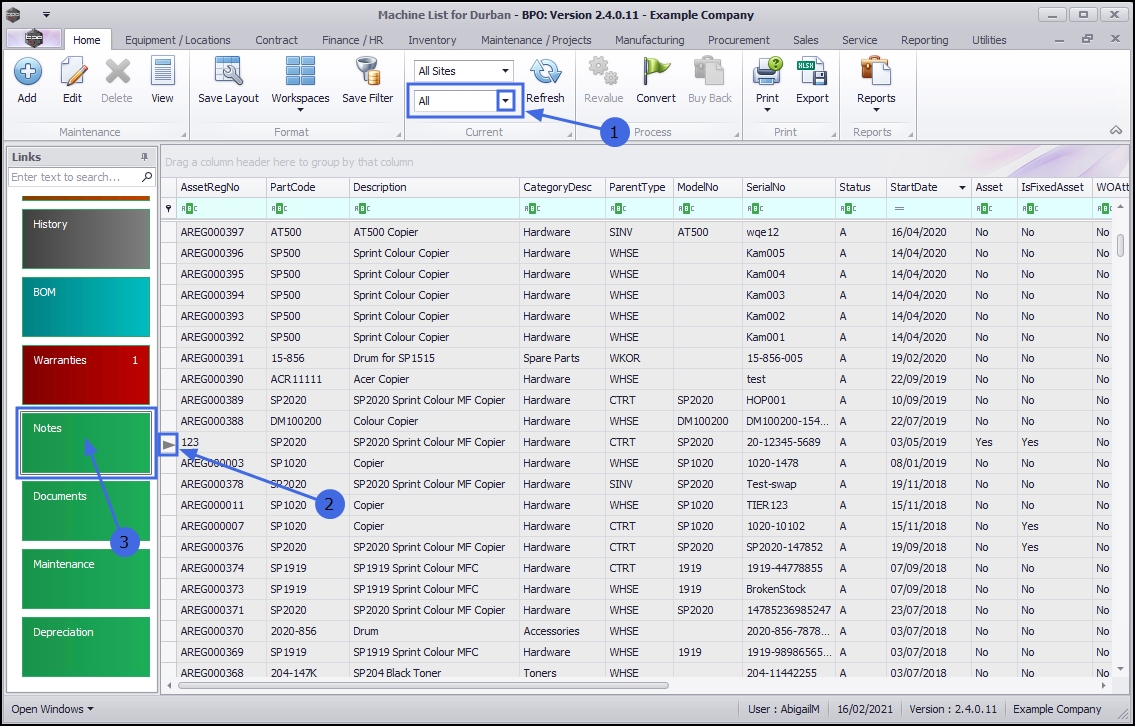Click the Warranties tile

click(x=86, y=375)
